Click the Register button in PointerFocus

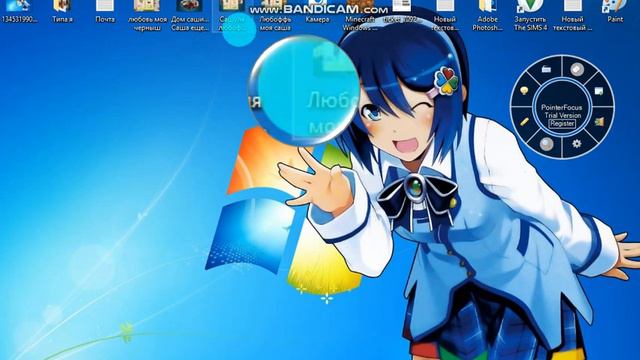[562, 124]
